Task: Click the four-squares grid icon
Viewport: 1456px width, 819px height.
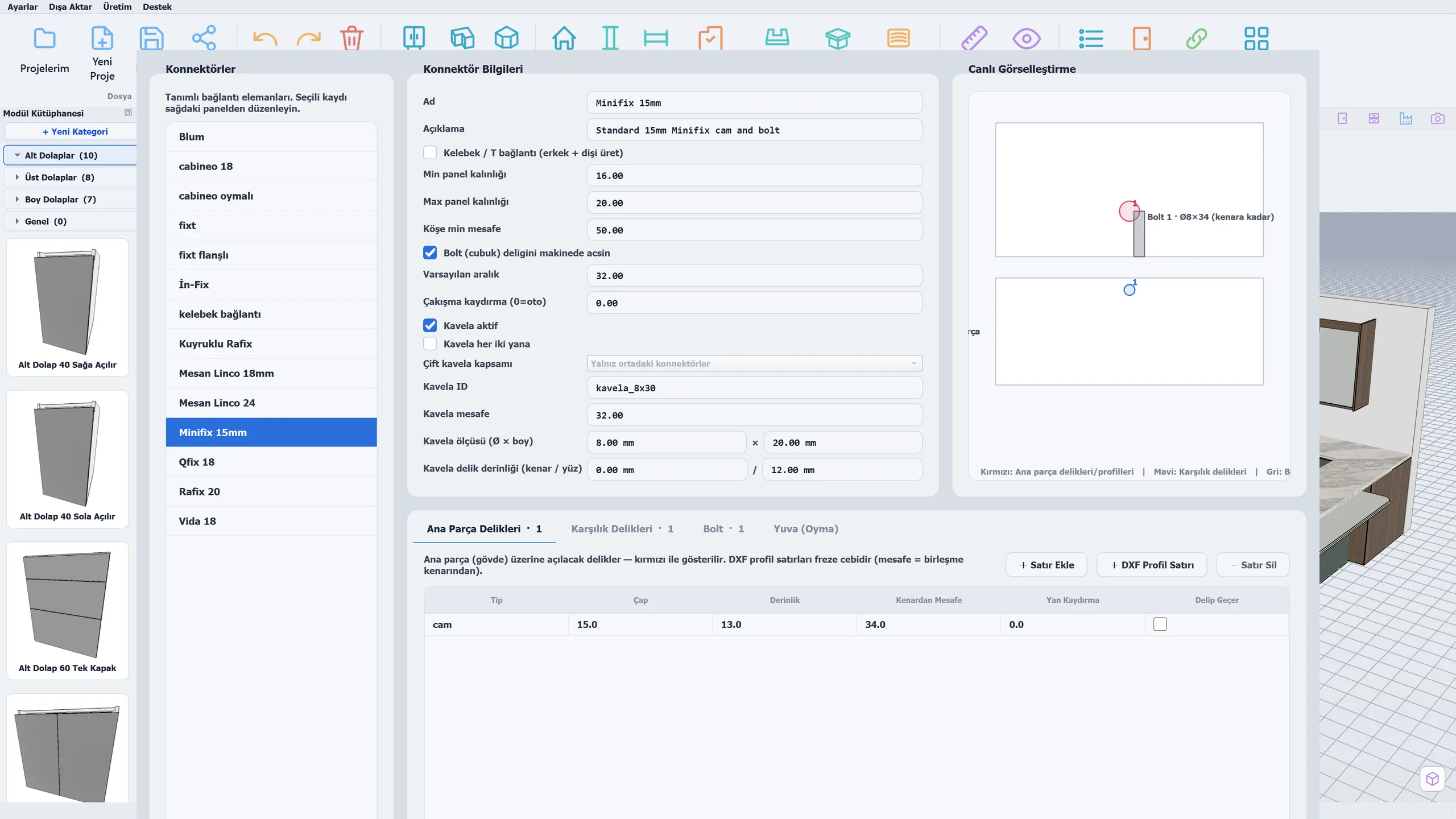Action: point(1256,38)
